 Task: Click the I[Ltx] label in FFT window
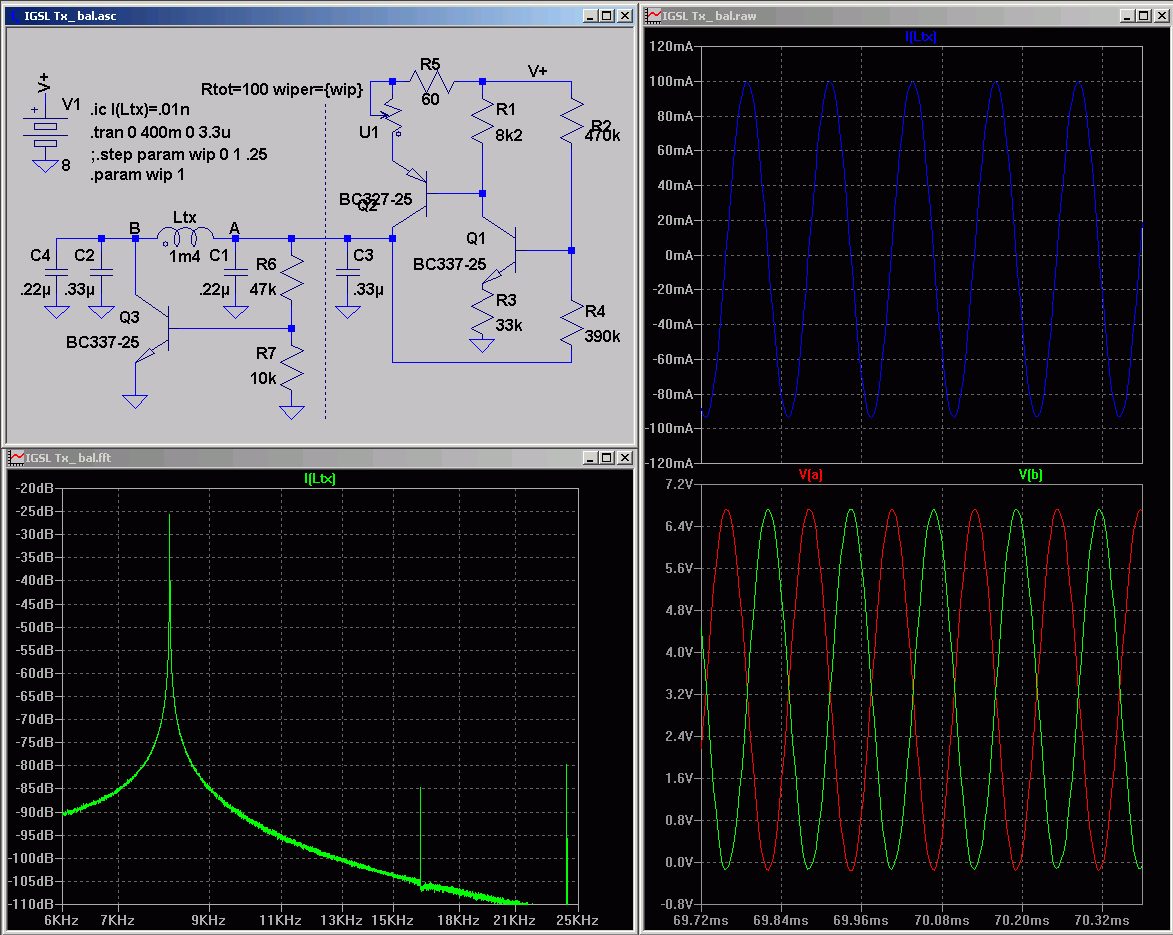tap(320, 479)
